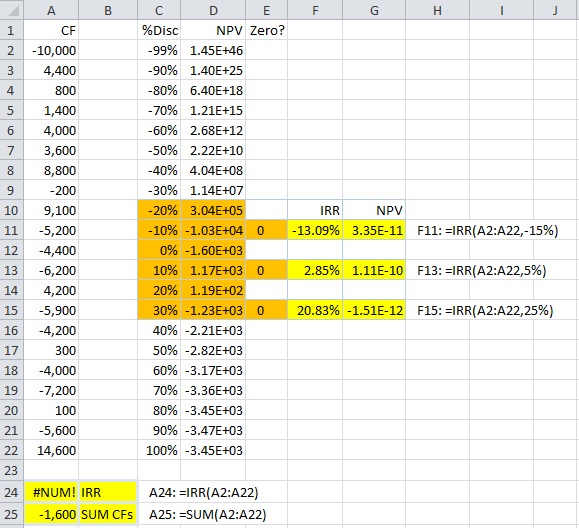Select cell with -10,000 cash flow

51,50
